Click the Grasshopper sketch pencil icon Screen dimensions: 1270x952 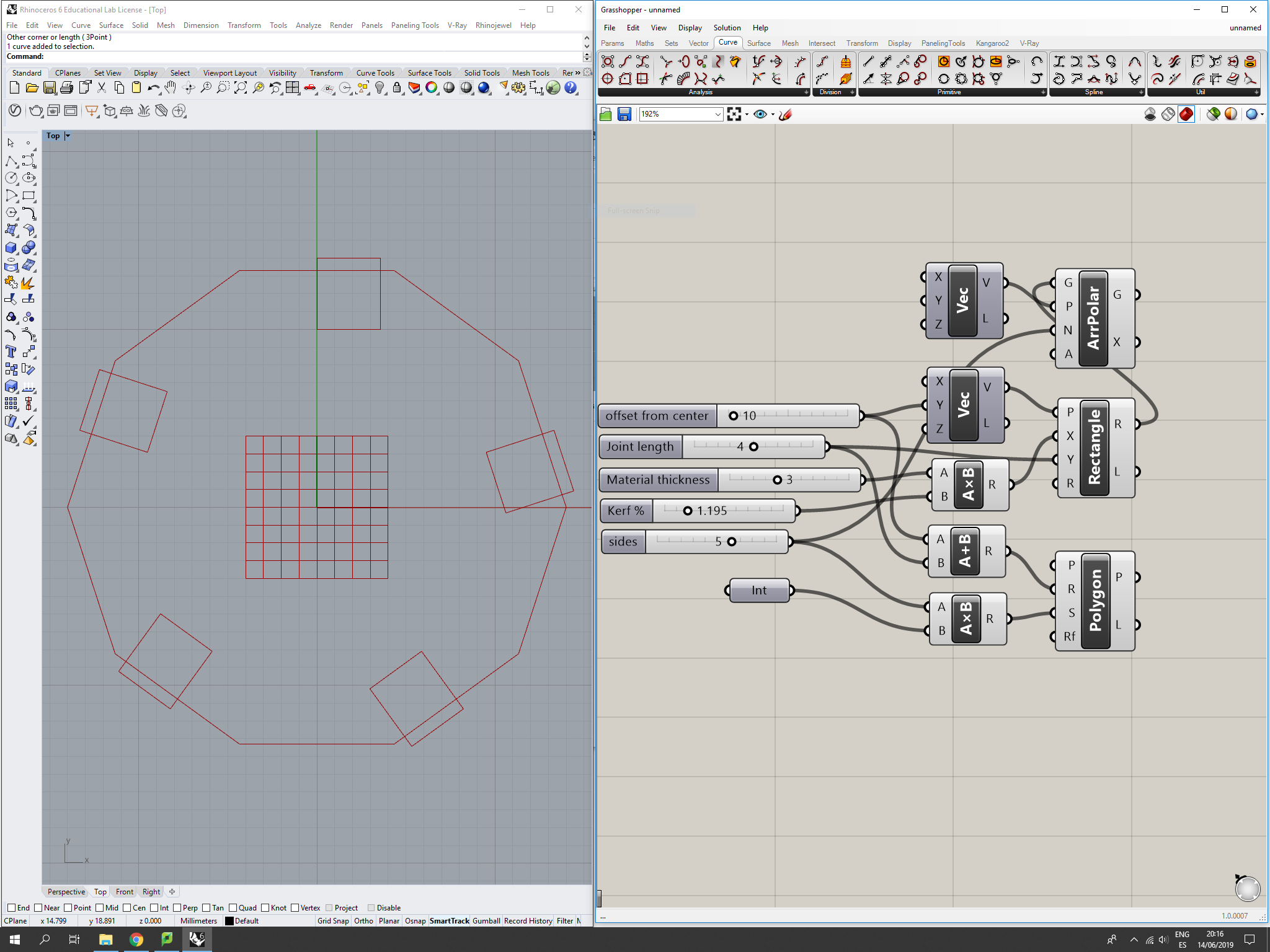786,114
